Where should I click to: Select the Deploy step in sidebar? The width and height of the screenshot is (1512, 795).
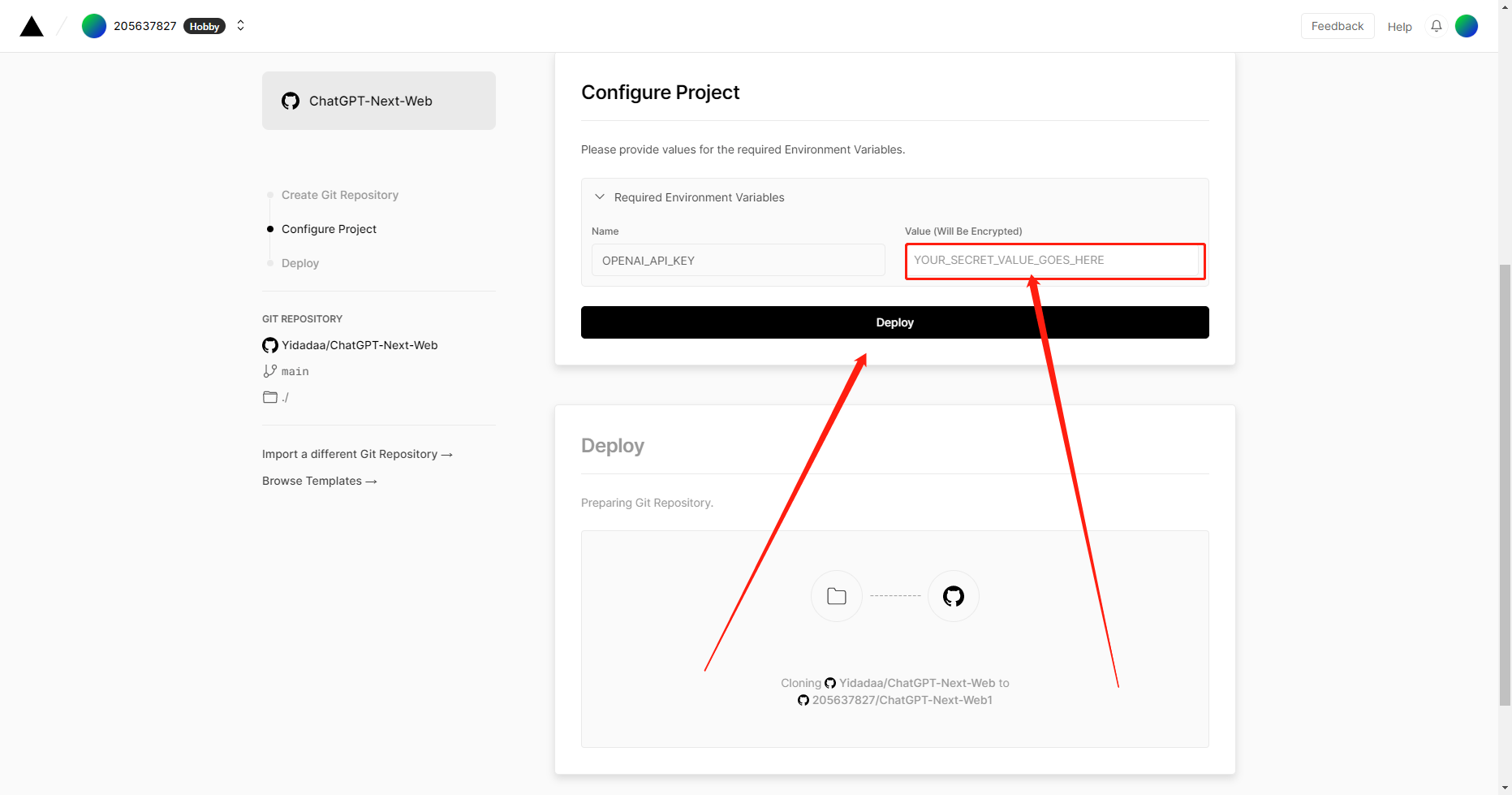click(300, 263)
